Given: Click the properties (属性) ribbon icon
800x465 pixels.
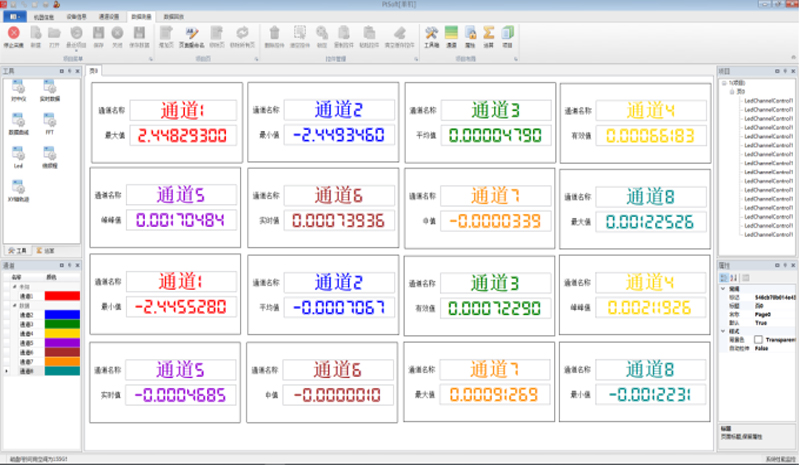Looking at the screenshot, I should [x=470, y=36].
